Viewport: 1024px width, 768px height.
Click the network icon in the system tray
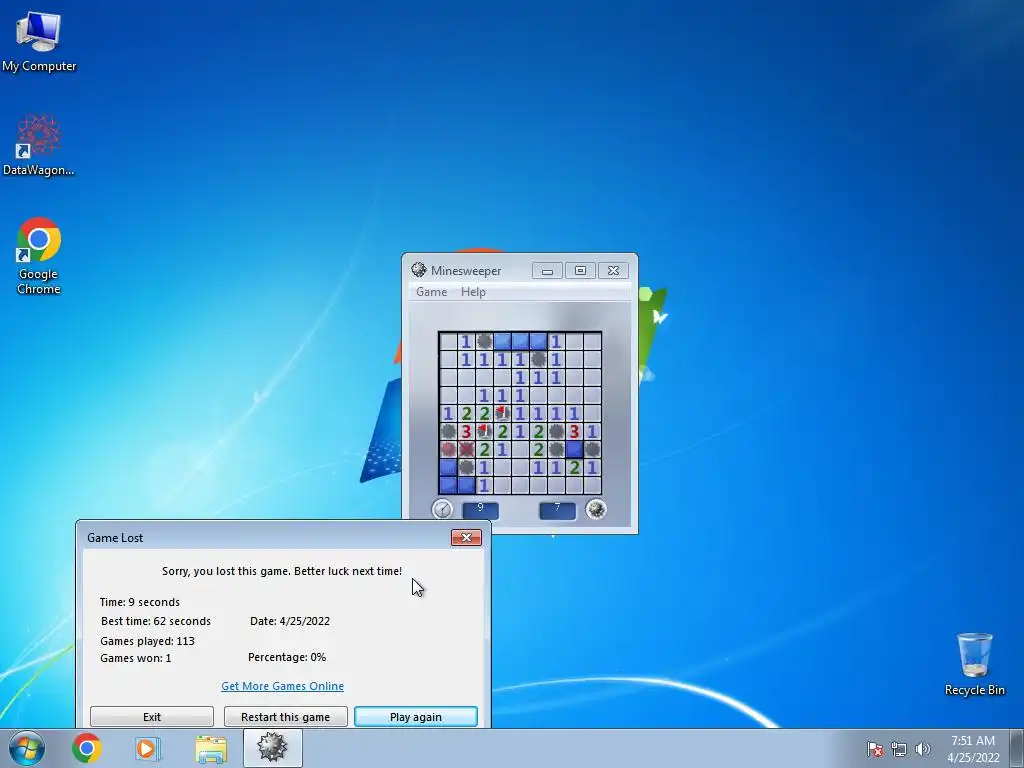(x=899, y=749)
